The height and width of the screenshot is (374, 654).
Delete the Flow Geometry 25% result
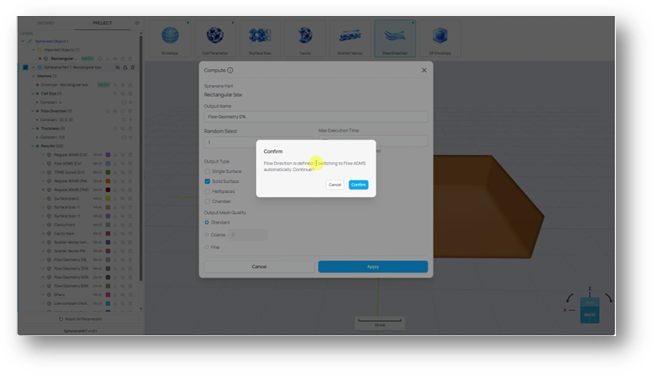click(130, 269)
